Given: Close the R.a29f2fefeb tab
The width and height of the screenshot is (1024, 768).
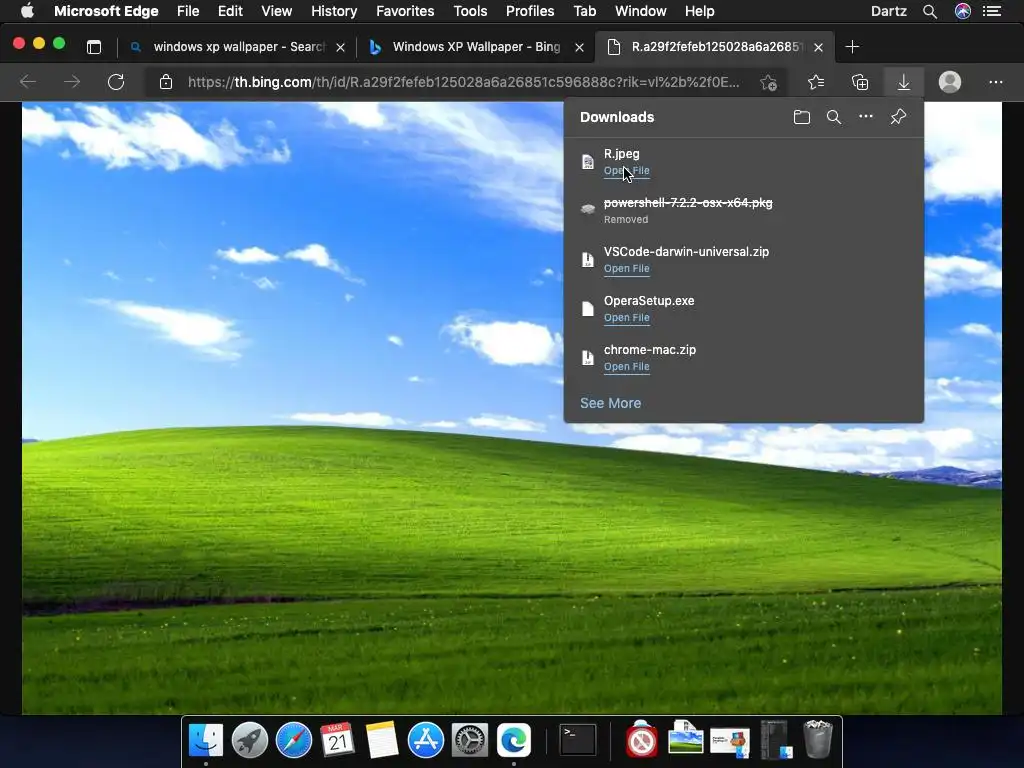Looking at the screenshot, I should (x=818, y=47).
